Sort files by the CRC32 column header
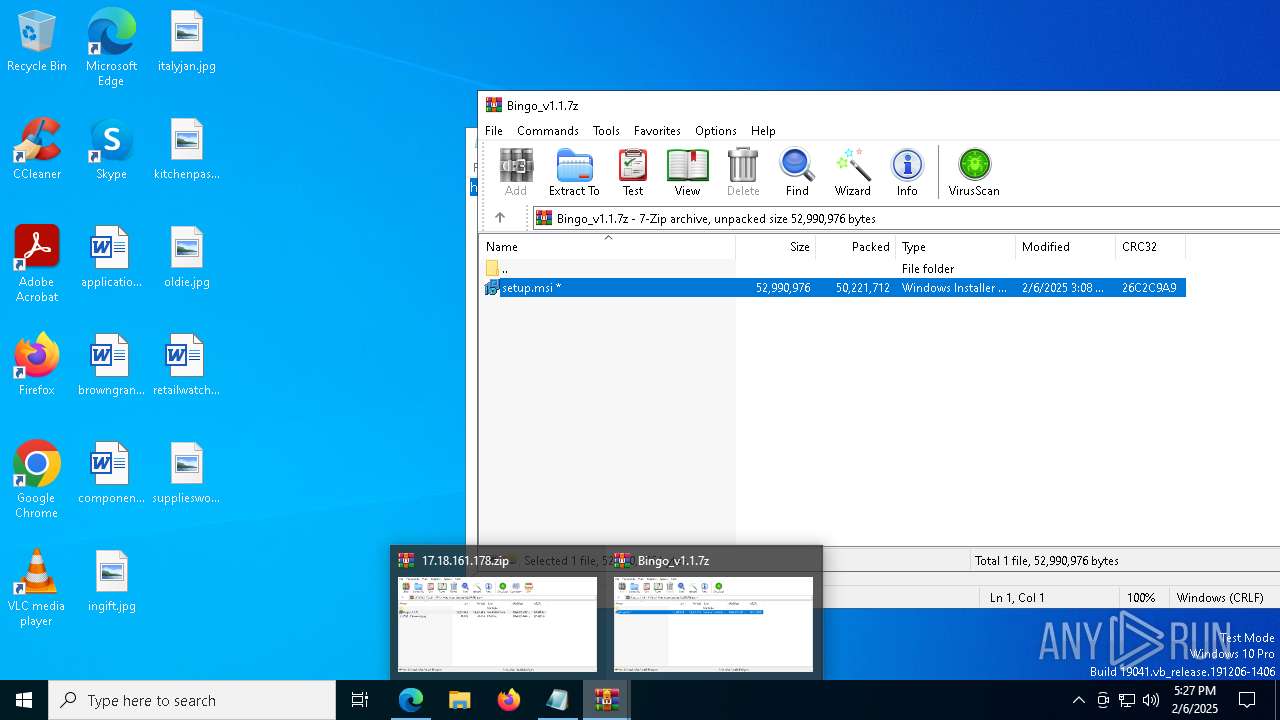 tap(1150, 247)
